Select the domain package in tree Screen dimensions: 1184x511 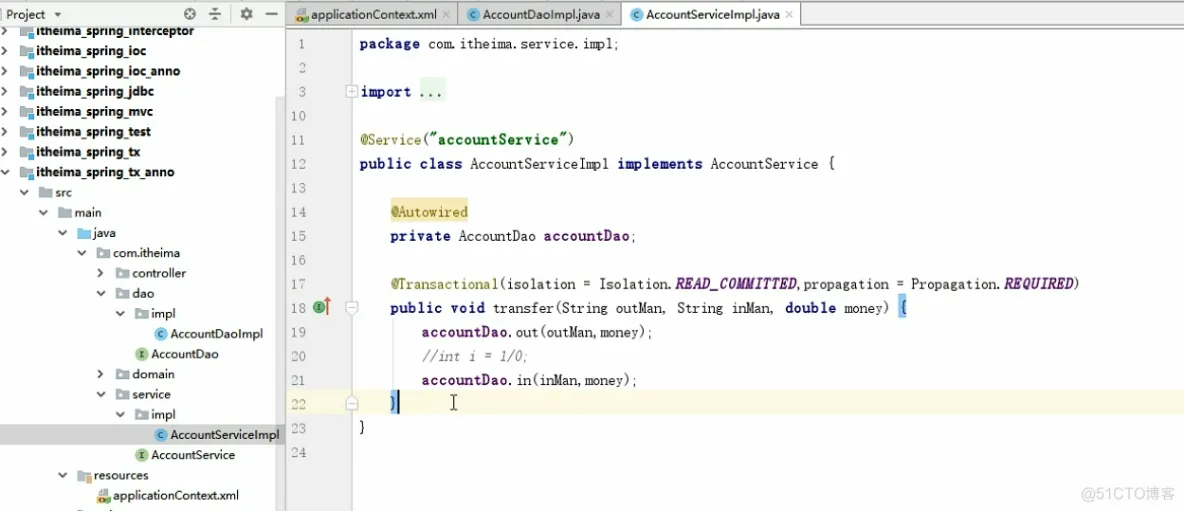[x=153, y=374]
